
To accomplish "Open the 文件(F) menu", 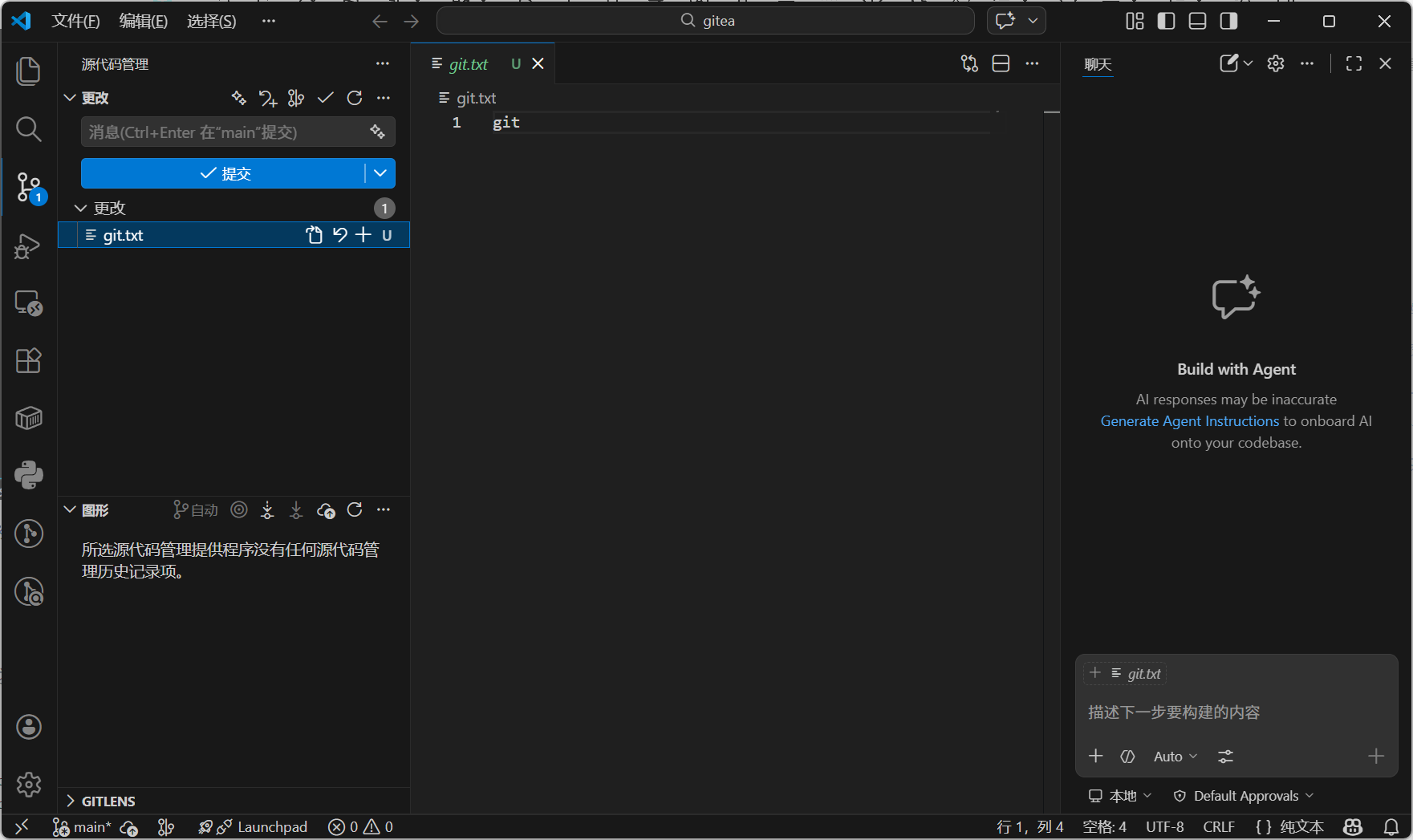I will point(75,21).
